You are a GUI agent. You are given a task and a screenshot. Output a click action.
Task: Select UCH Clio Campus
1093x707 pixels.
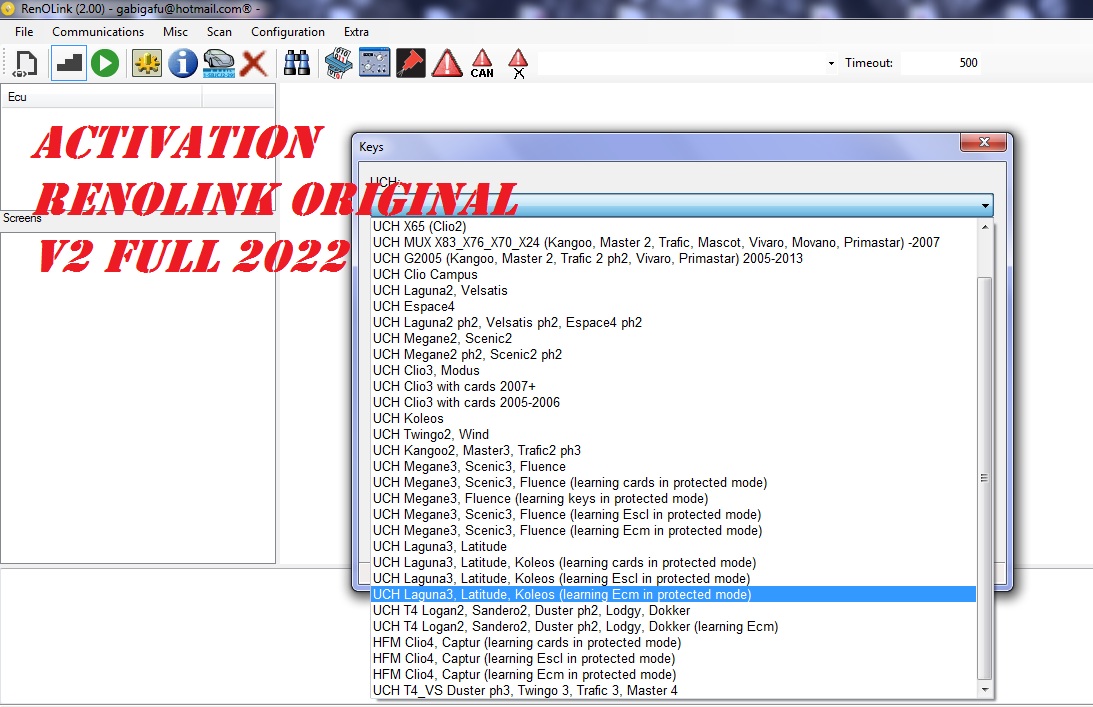click(x=673, y=274)
